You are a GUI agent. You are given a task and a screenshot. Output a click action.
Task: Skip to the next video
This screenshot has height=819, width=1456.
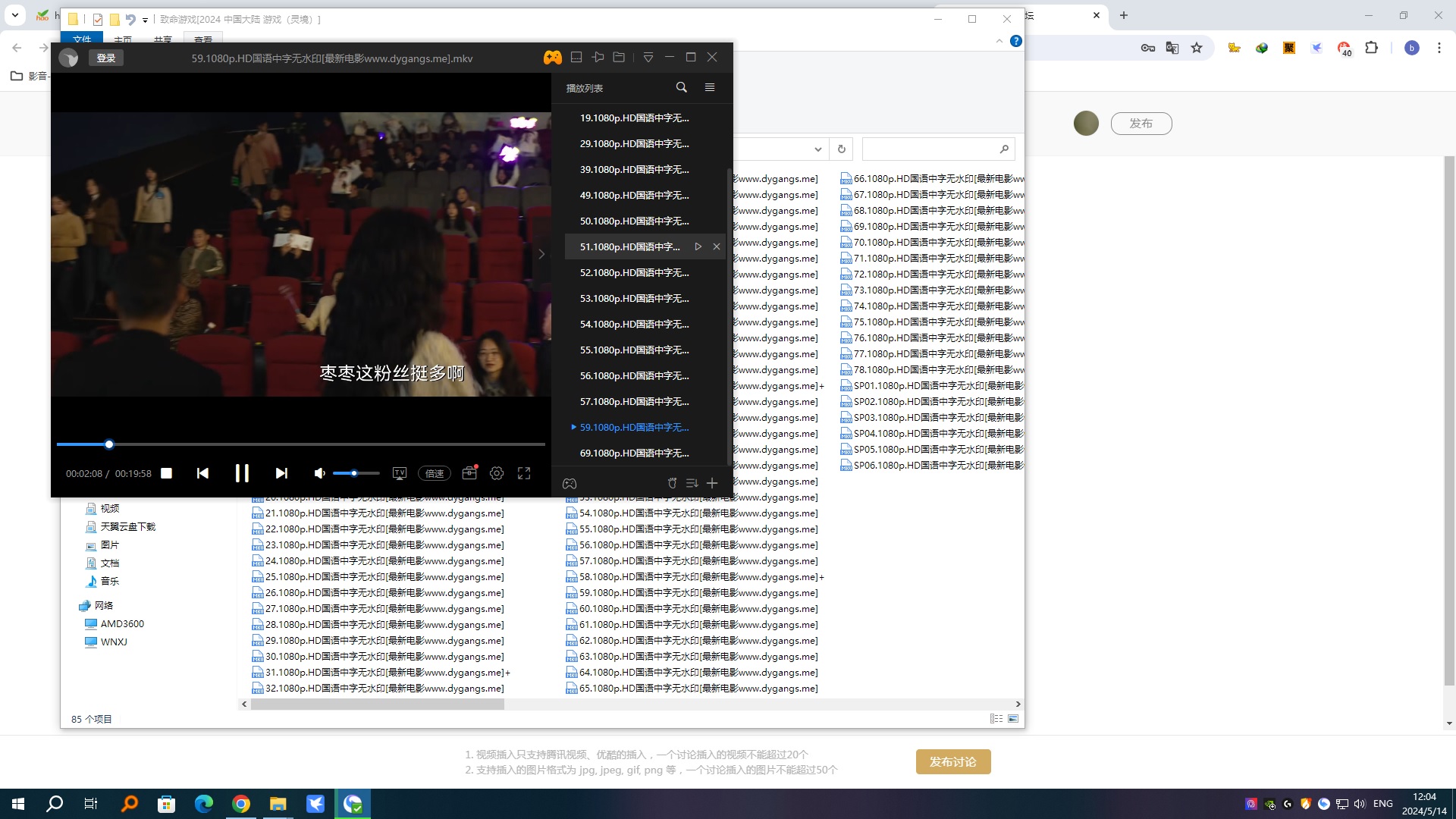pyautogui.click(x=281, y=473)
